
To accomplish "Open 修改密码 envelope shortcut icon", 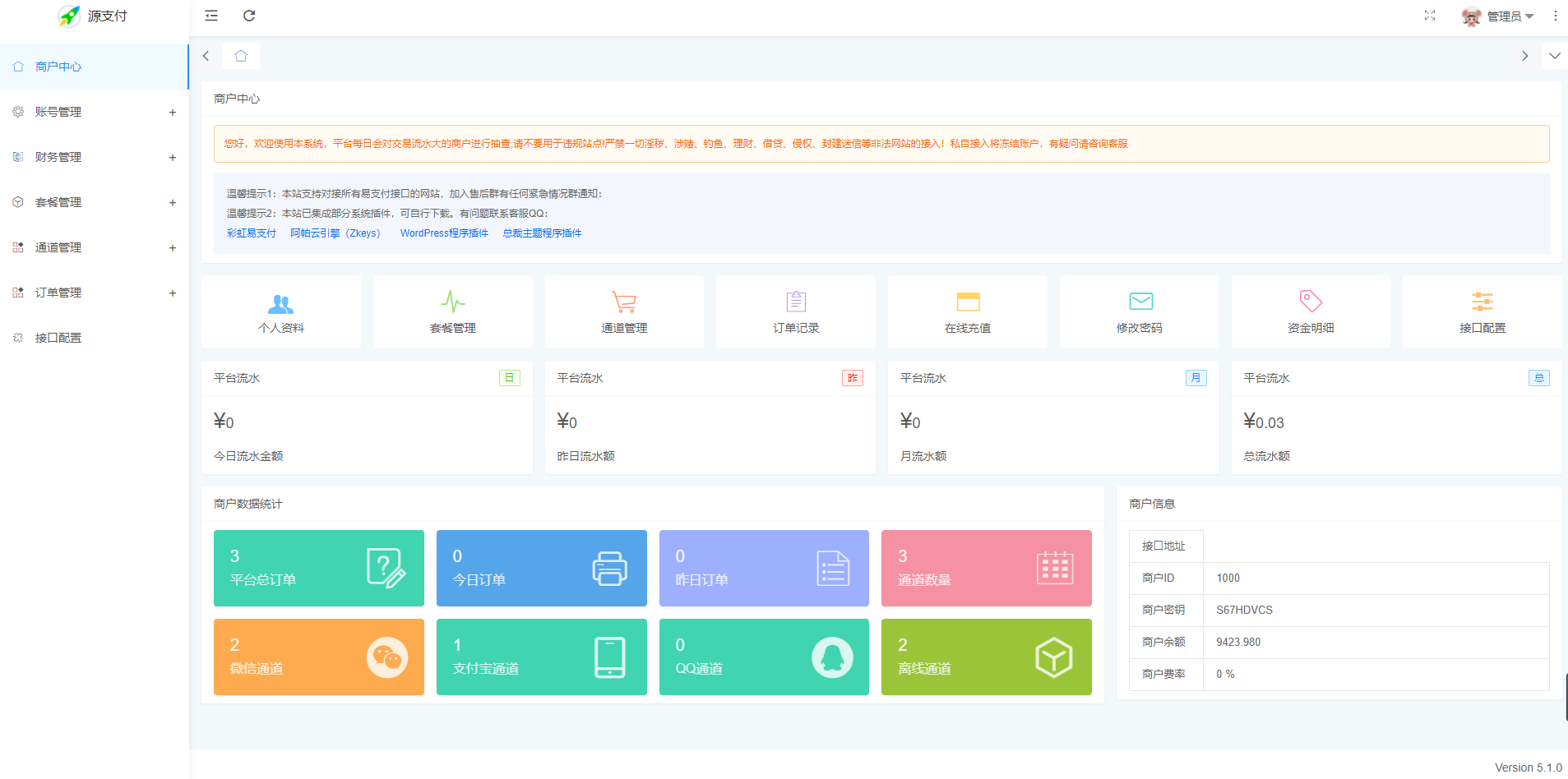I will tap(1140, 302).
